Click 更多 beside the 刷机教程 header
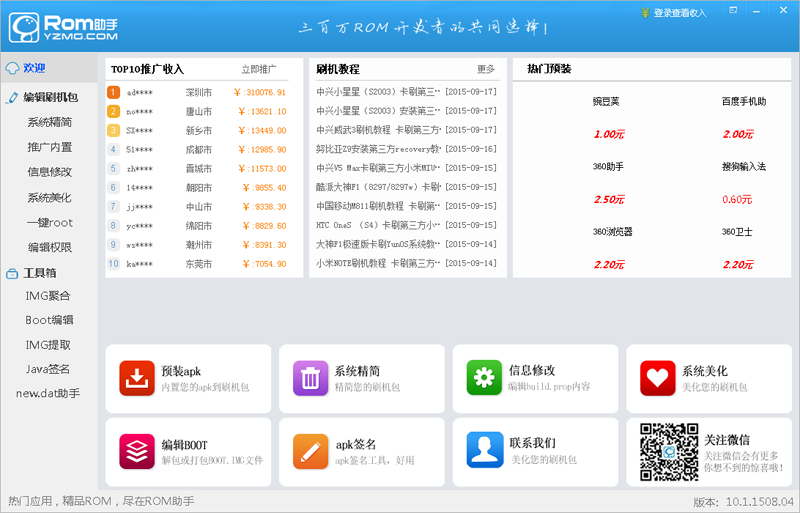 click(x=486, y=70)
